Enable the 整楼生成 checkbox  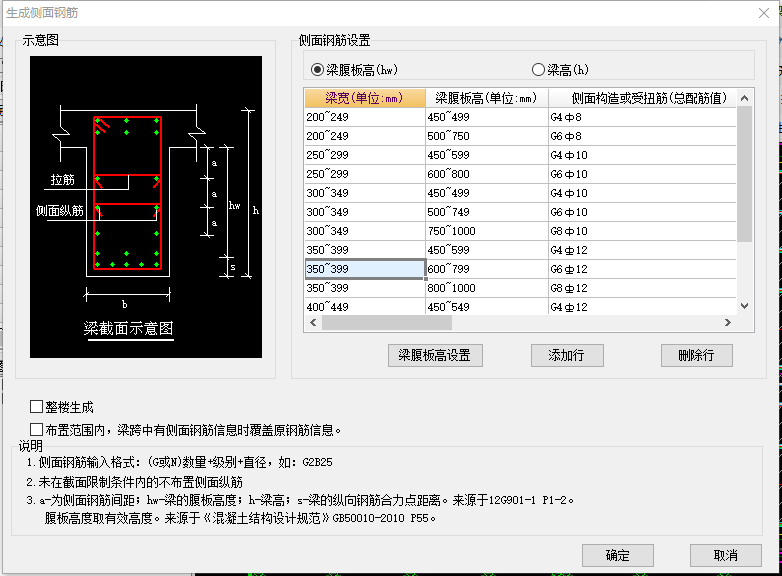36,406
